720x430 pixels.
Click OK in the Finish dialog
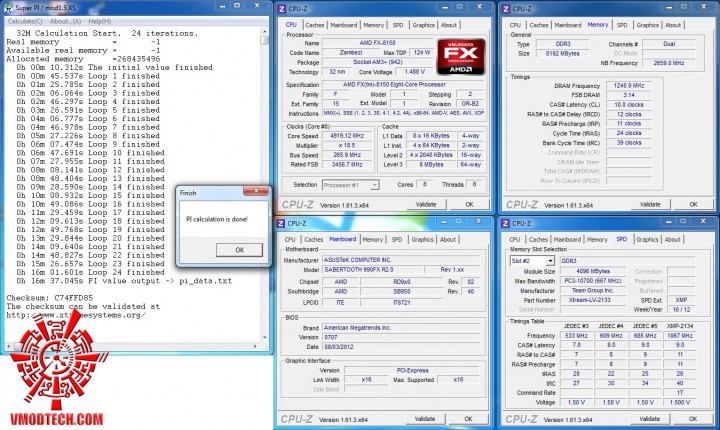tap(239, 250)
